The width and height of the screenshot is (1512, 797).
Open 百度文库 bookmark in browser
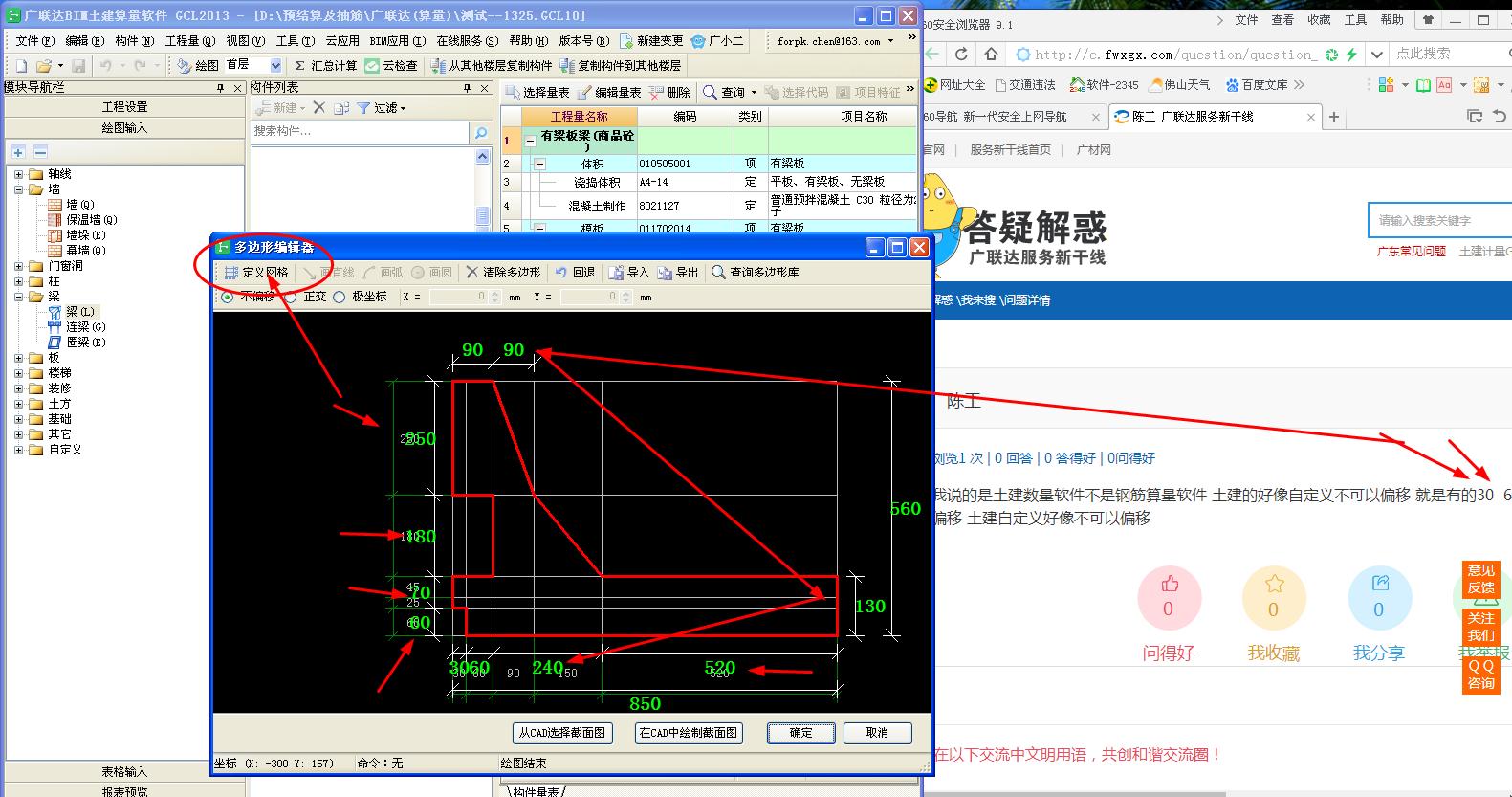(1257, 85)
